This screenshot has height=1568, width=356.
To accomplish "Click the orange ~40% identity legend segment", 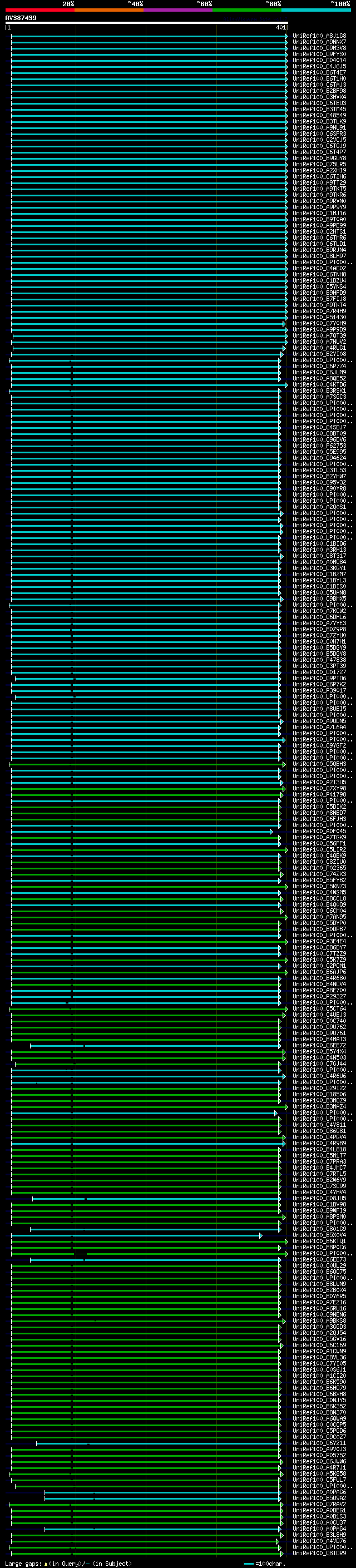I will [x=109, y=10].
